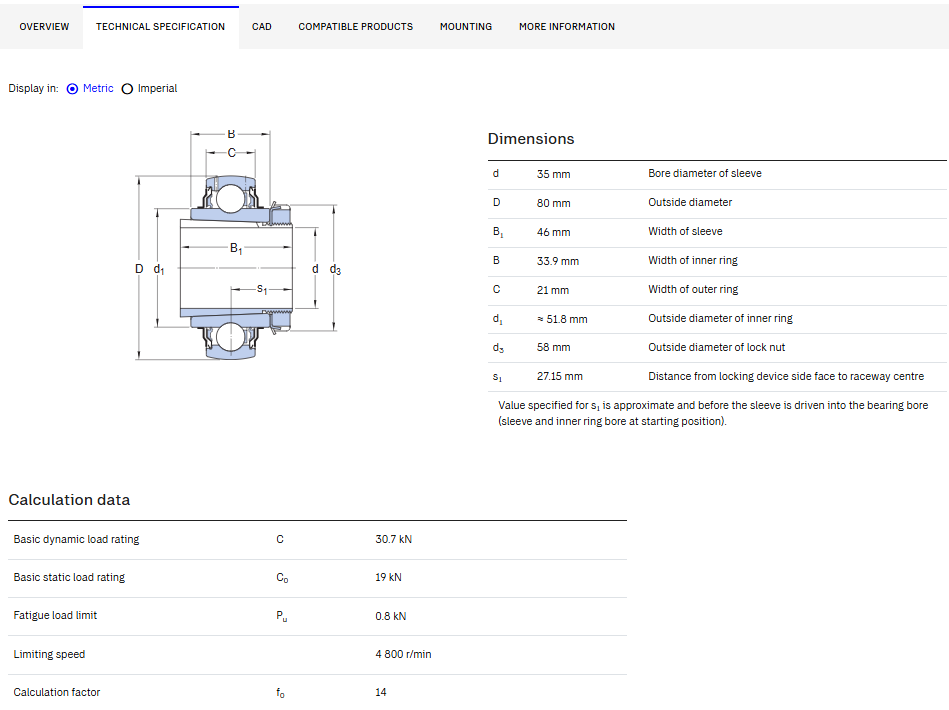Open the Overview tab
This screenshot has width=949, height=710.
44,27
